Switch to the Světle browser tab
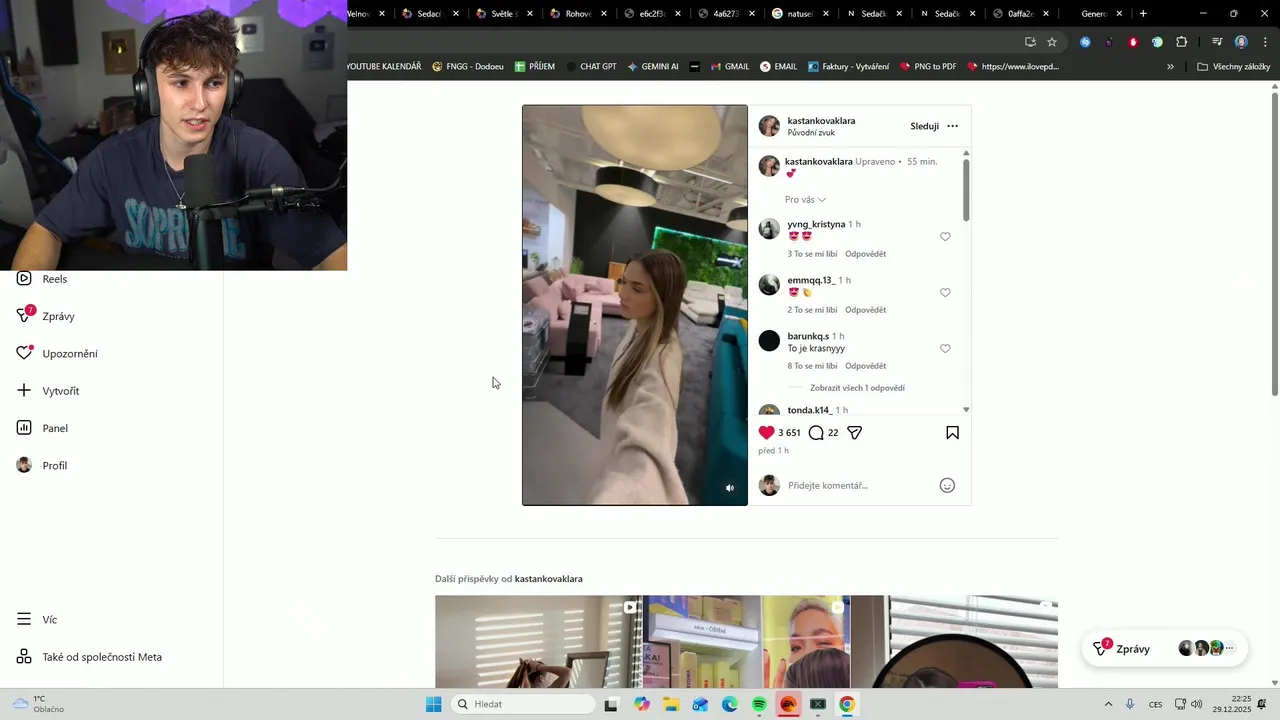The width and height of the screenshot is (1280, 720). pyautogui.click(x=505, y=14)
